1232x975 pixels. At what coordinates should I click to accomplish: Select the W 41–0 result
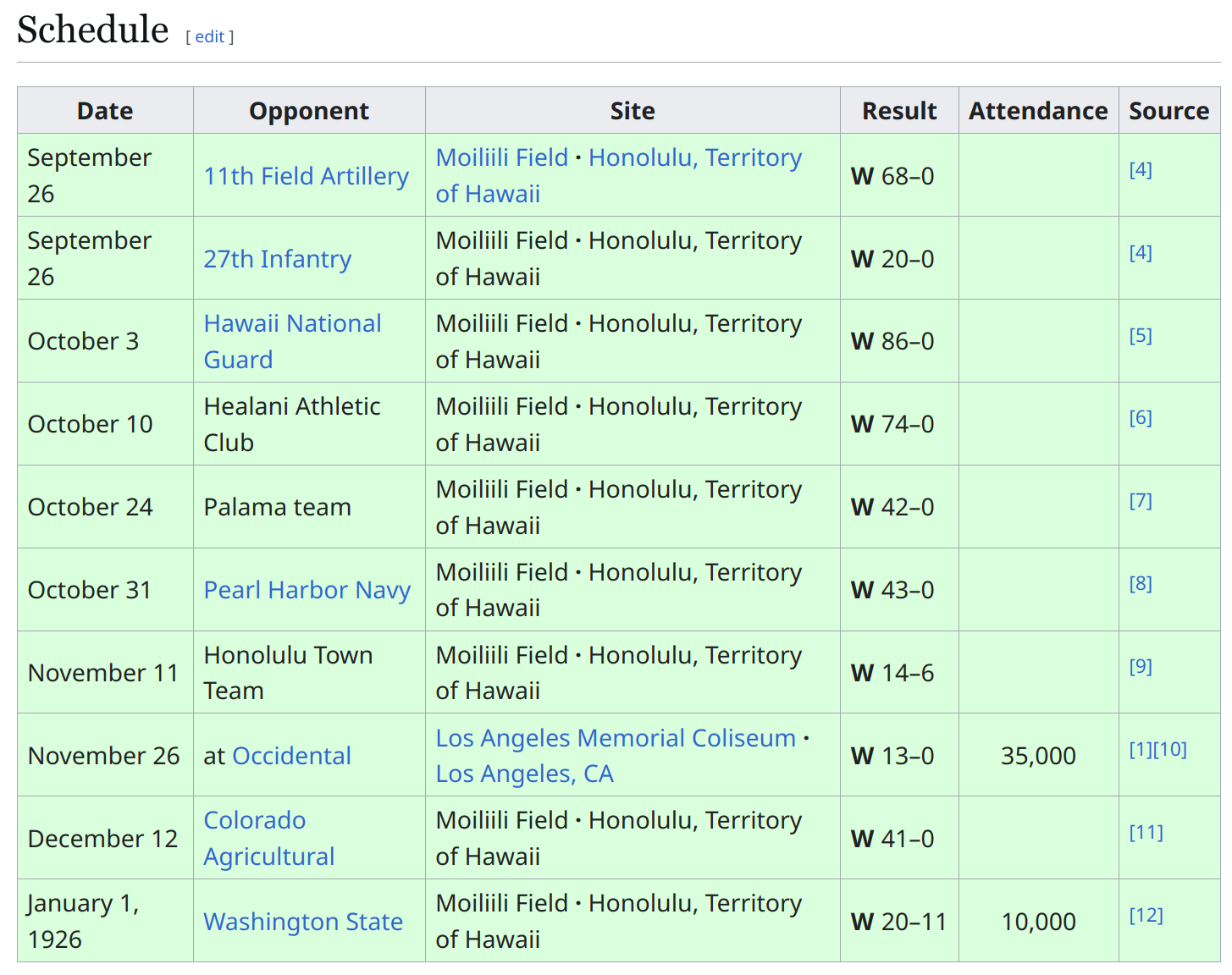892,839
